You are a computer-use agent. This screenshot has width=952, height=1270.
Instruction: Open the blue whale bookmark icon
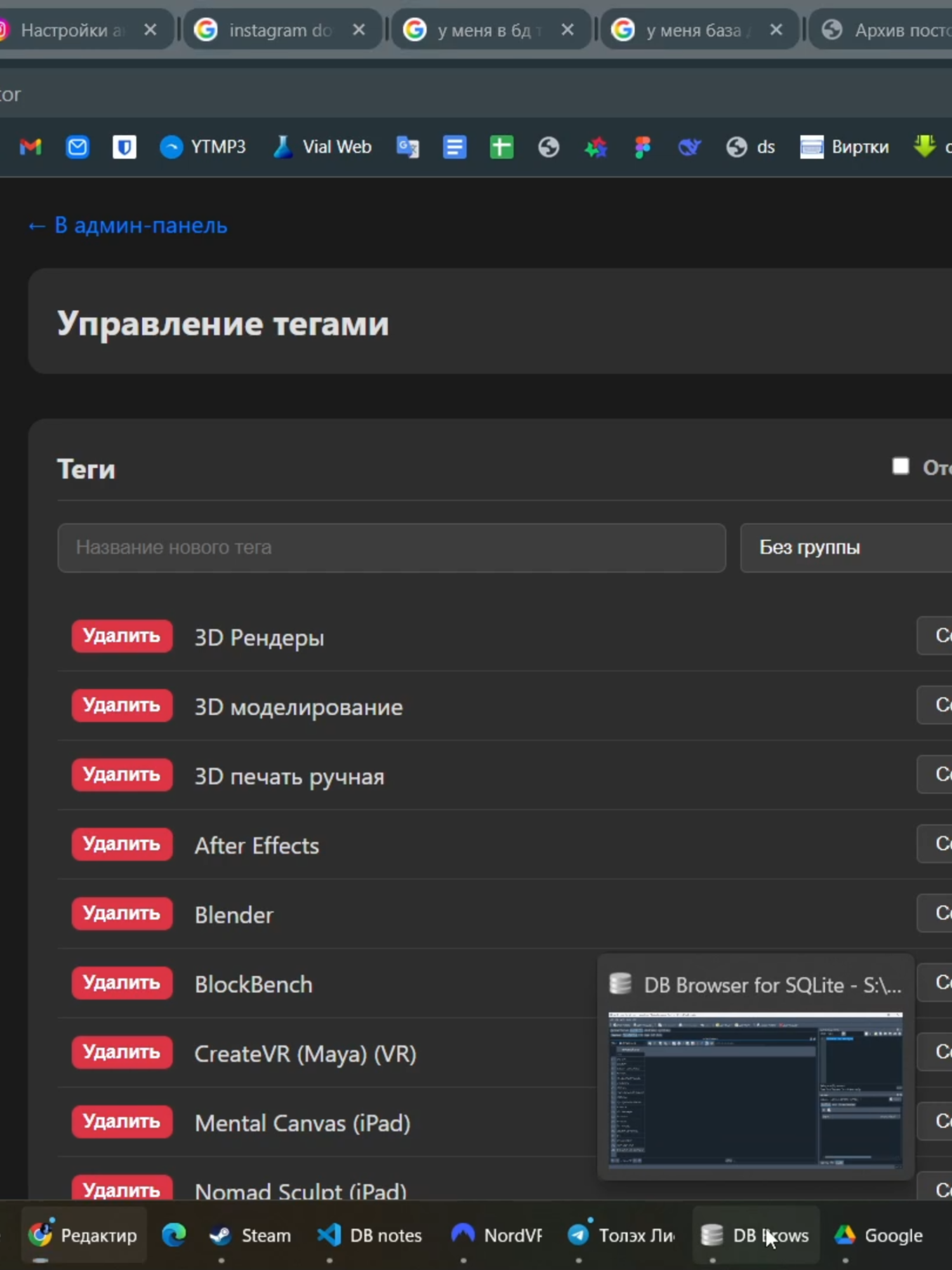689,147
